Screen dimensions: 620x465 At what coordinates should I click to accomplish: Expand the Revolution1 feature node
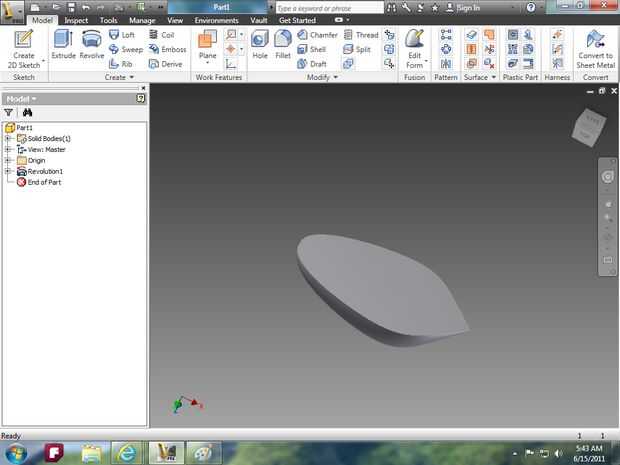tap(8, 171)
